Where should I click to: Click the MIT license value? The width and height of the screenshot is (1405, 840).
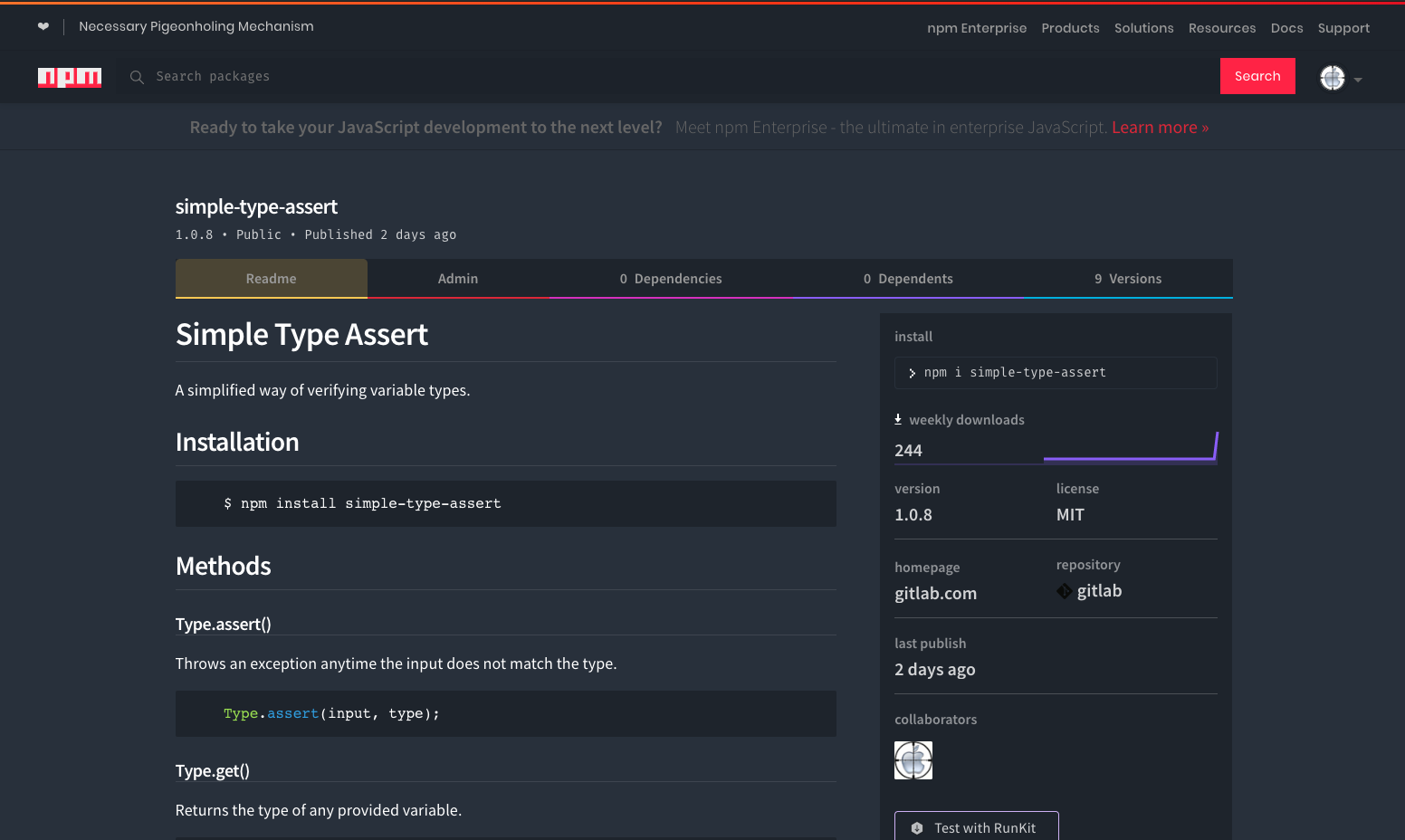1070,515
